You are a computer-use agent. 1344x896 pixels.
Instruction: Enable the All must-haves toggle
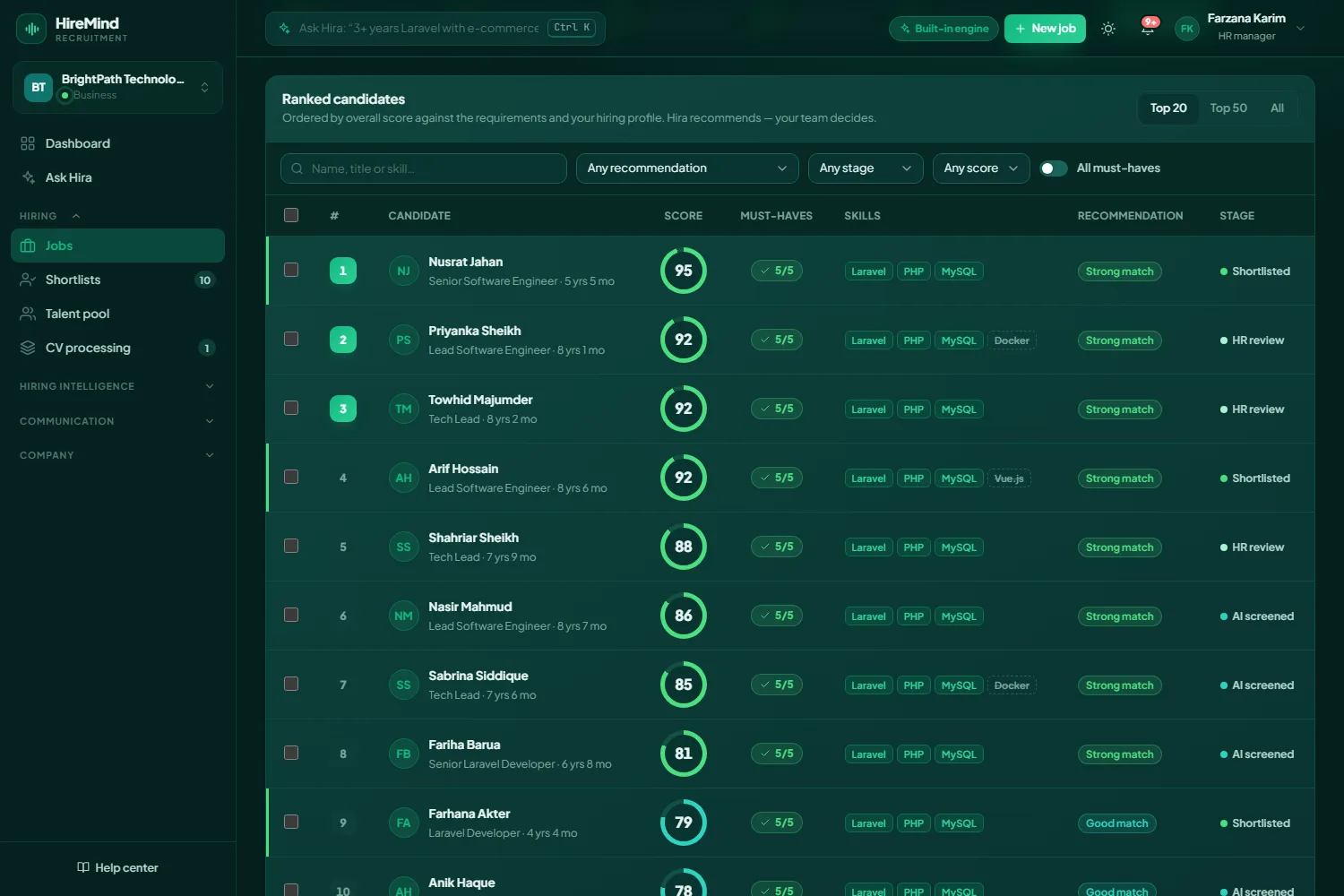(x=1054, y=168)
